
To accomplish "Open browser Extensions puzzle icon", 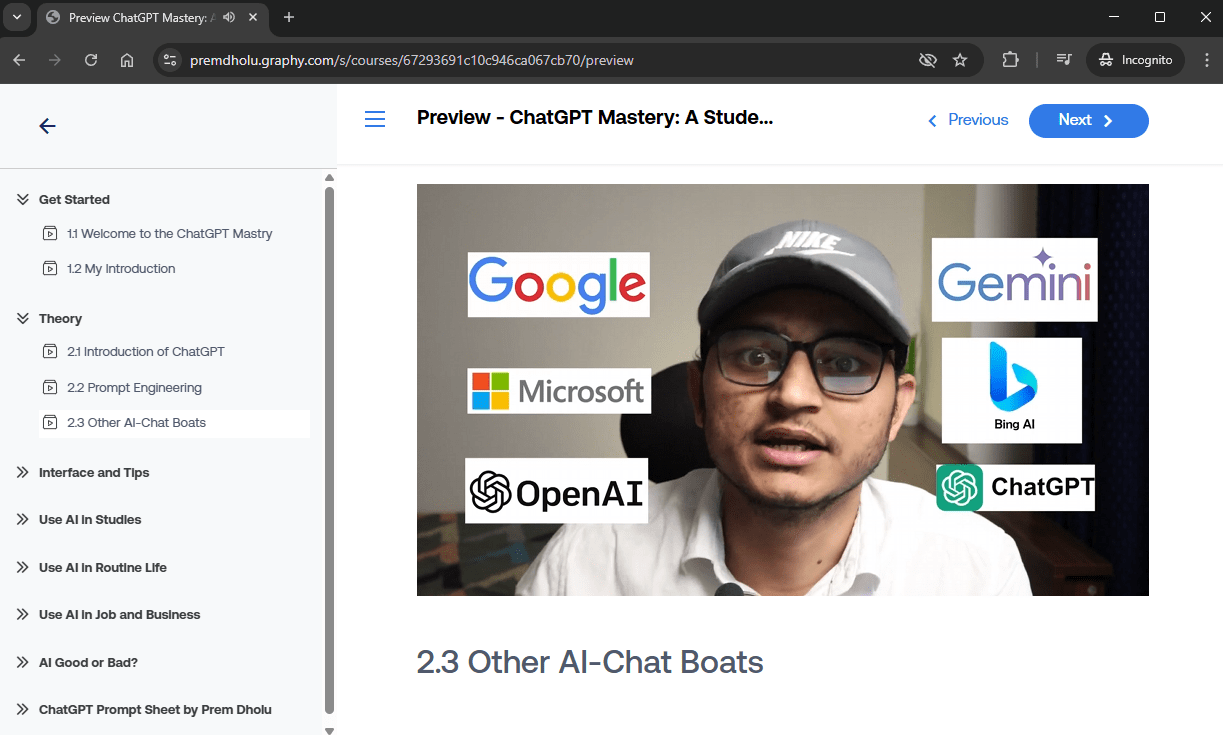I will click(1010, 60).
